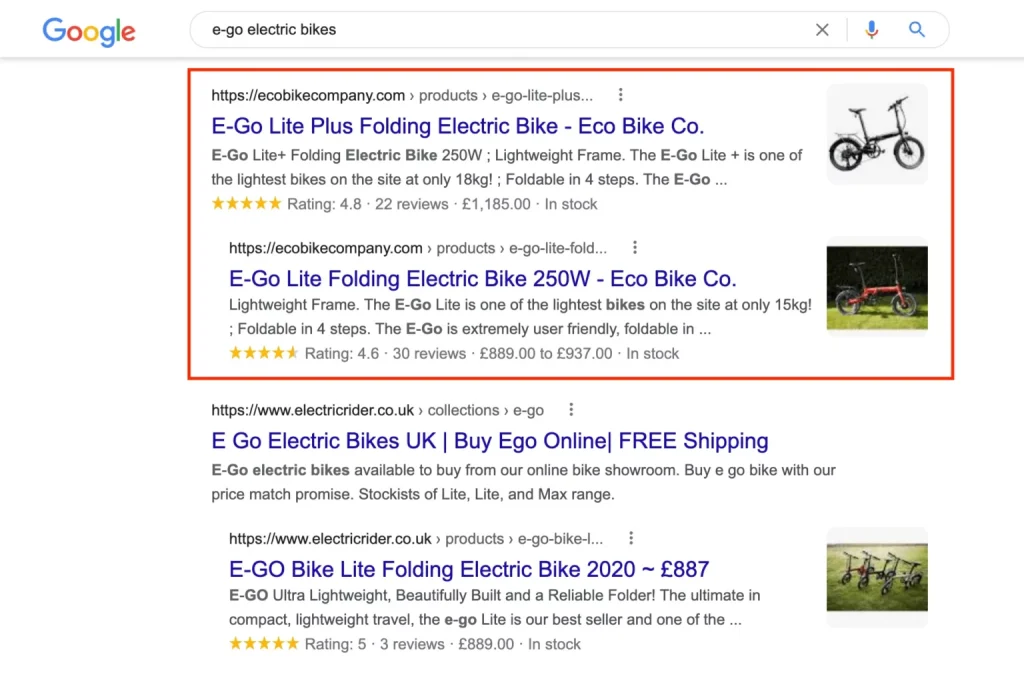Click ecobikecompany.com e-go-lite-plus URL breadcrumb
The image size is (1024, 695).
point(402,95)
